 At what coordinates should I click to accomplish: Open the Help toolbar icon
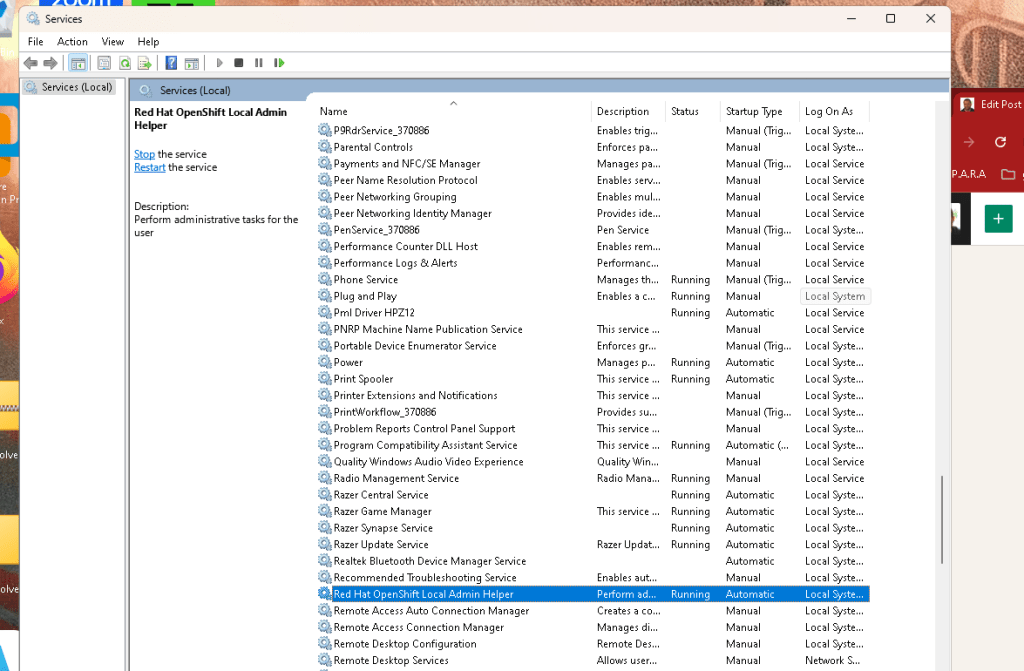(x=171, y=63)
